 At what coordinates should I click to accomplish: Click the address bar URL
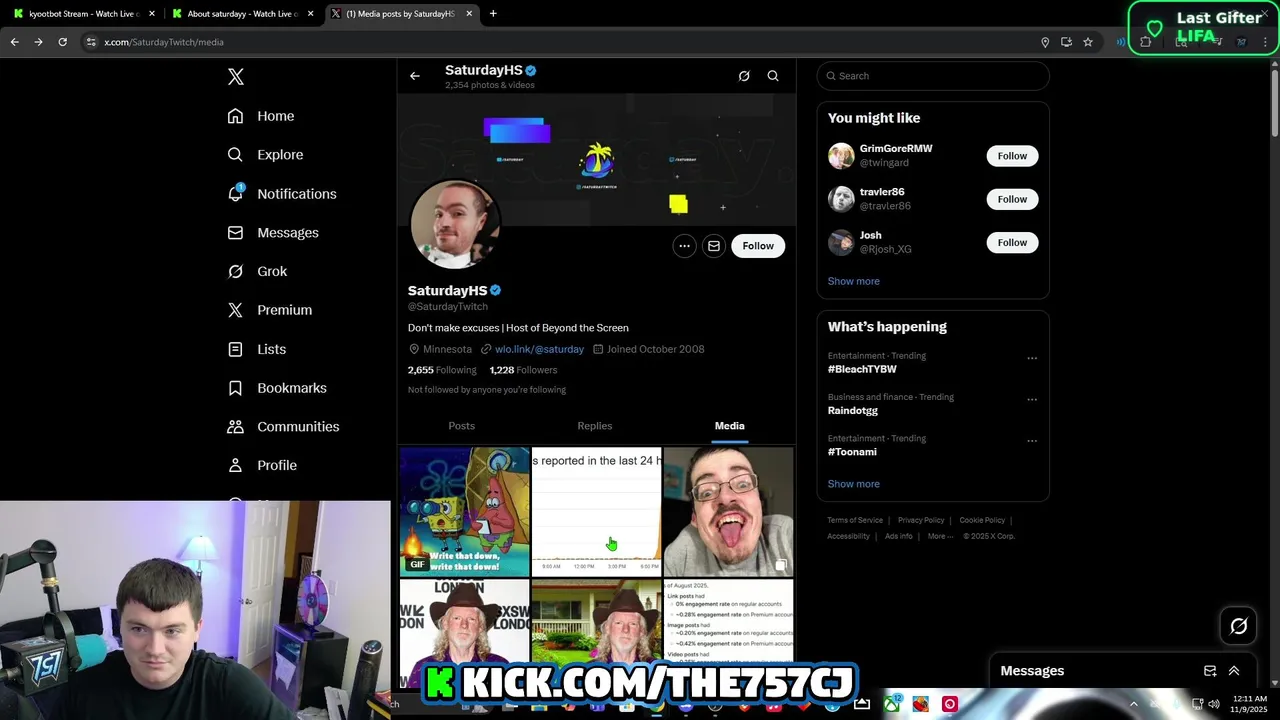coord(163,42)
